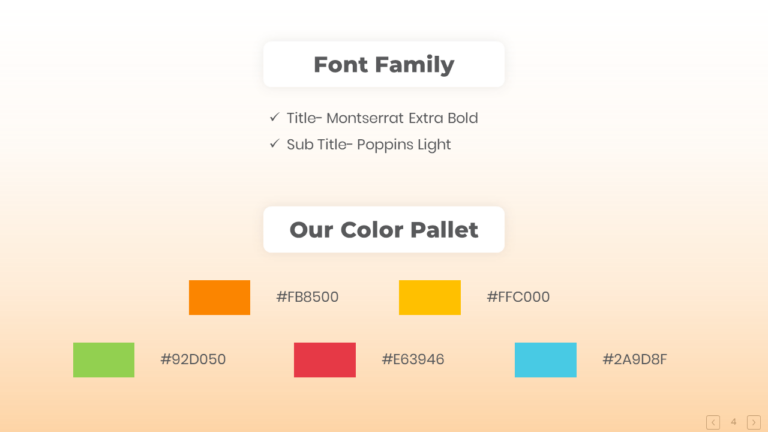Select the Title- Montserrat Extra Bold text
The width and height of the screenshot is (768, 432).
pyautogui.click(x=382, y=118)
